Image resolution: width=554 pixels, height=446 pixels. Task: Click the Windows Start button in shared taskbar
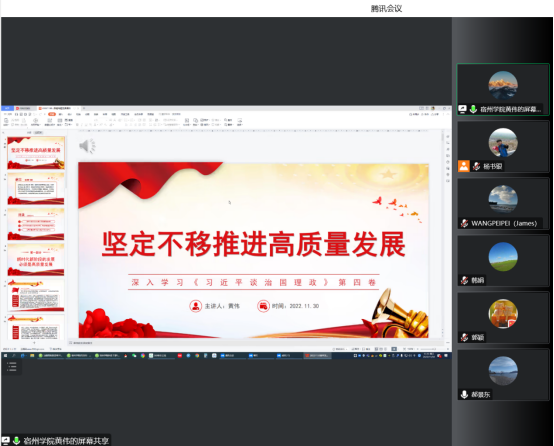tap(5, 356)
